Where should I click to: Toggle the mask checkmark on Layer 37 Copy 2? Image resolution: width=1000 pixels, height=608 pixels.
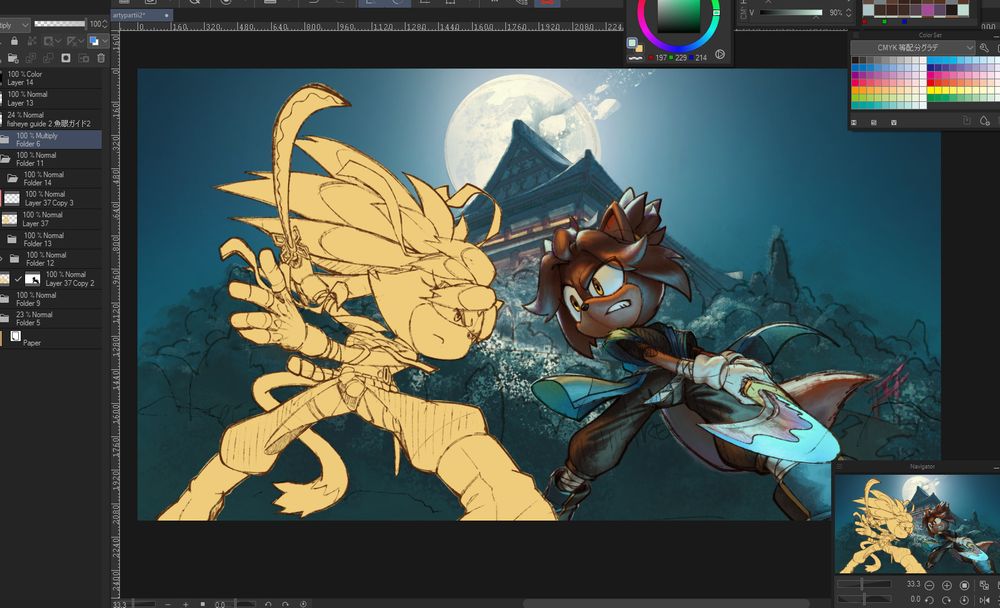(18, 279)
